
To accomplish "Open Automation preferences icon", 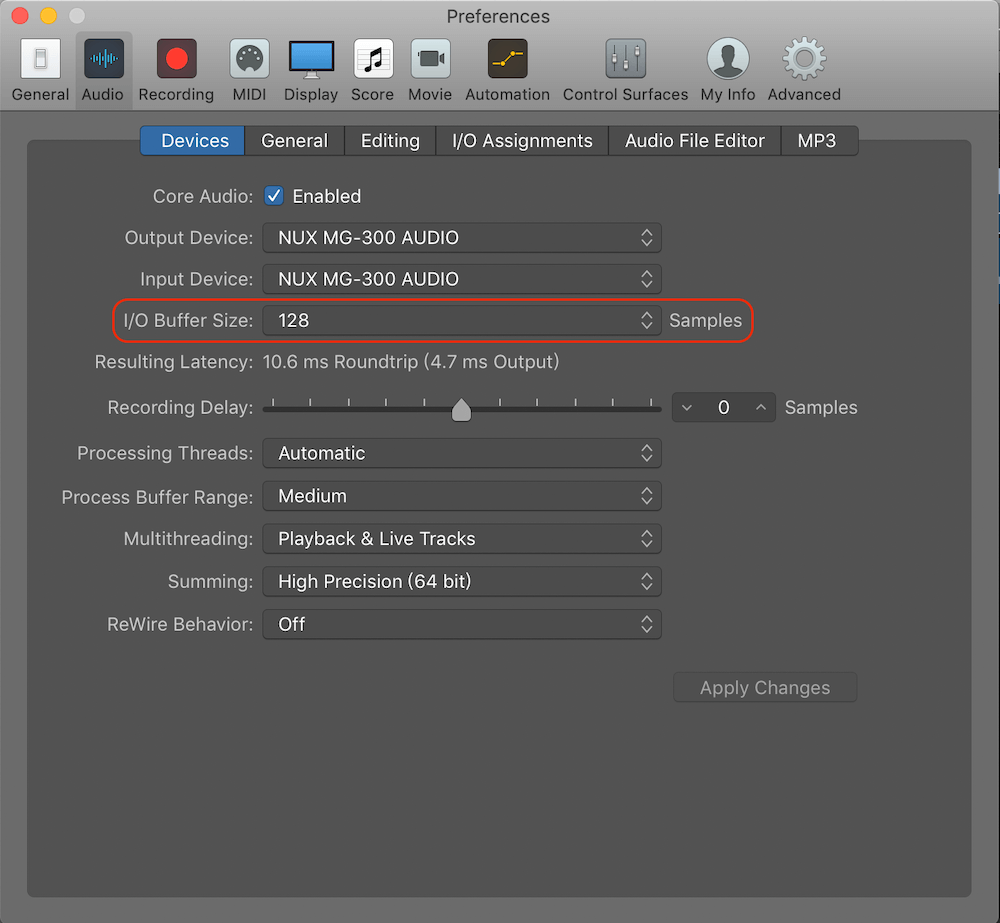I will point(507,61).
